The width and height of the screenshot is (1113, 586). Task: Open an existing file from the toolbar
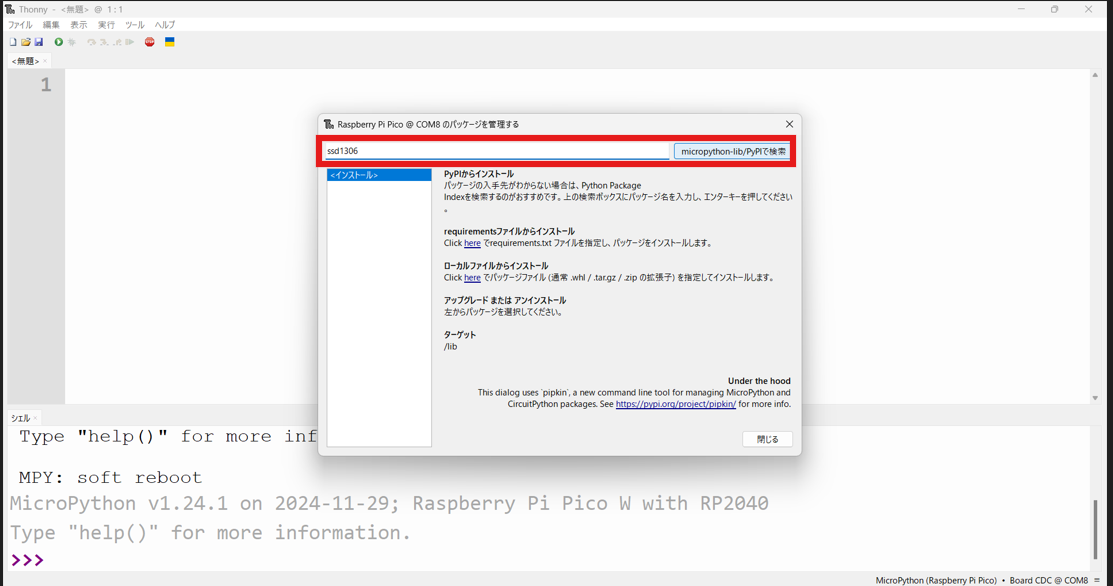pyautogui.click(x=25, y=41)
